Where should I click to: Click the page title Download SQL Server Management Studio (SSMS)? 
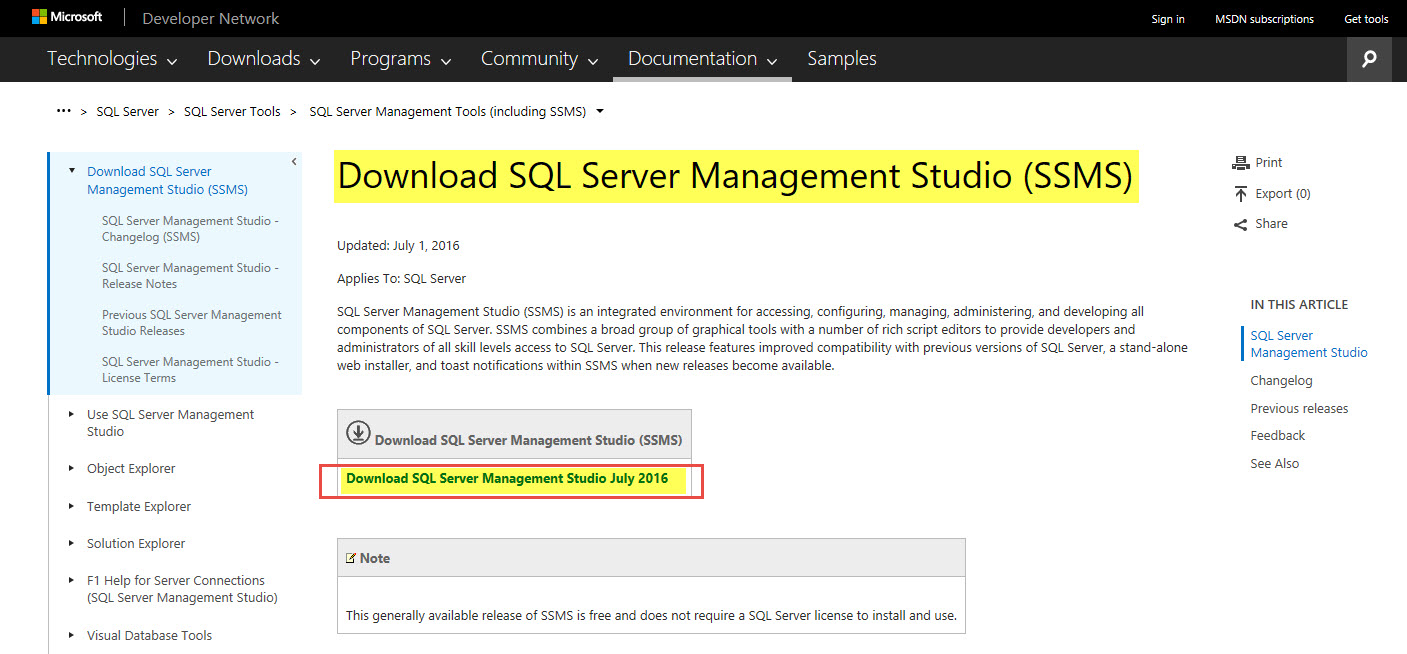pos(735,177)
